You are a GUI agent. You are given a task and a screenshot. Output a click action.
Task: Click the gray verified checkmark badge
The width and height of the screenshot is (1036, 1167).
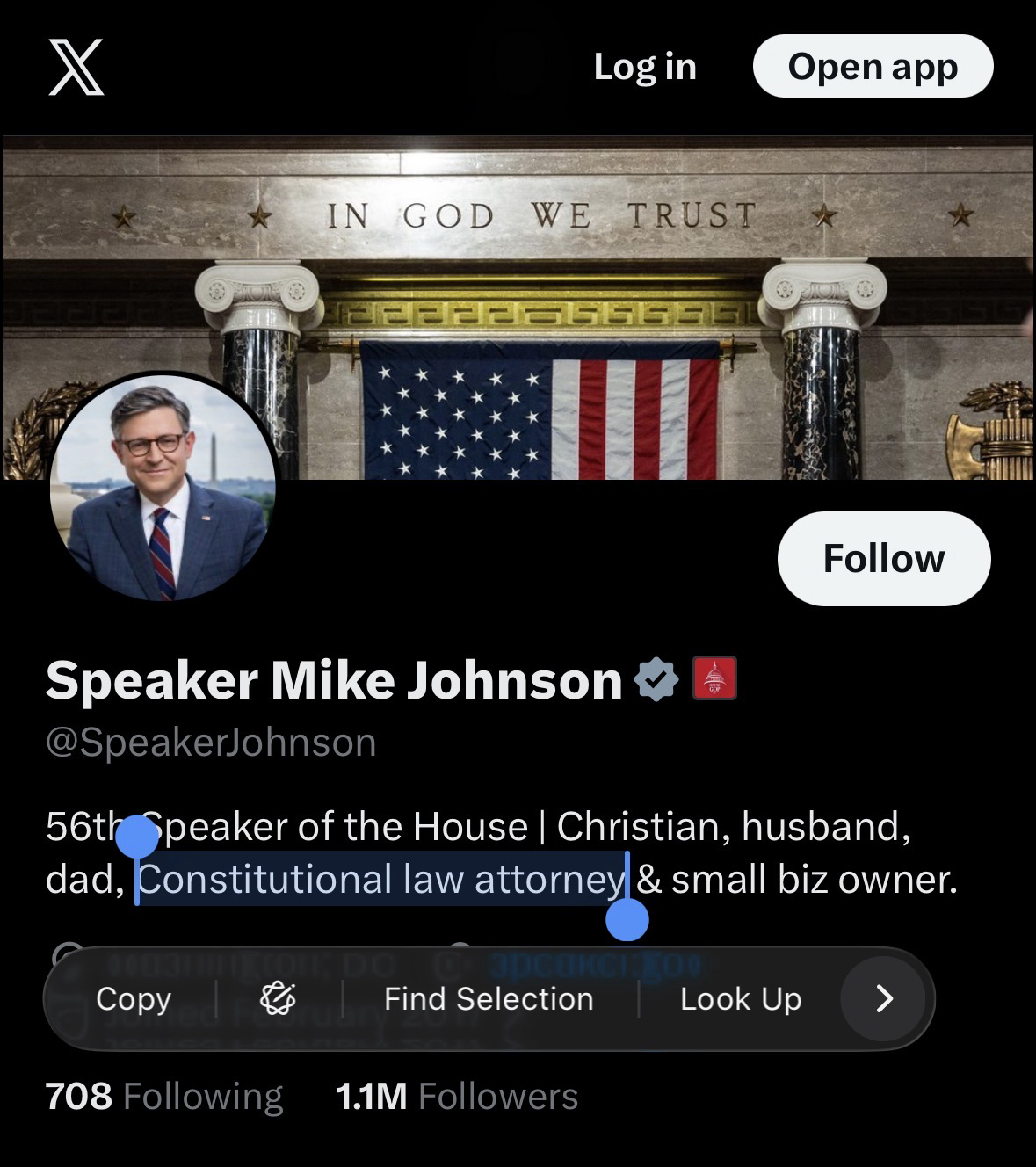[657, 679]
